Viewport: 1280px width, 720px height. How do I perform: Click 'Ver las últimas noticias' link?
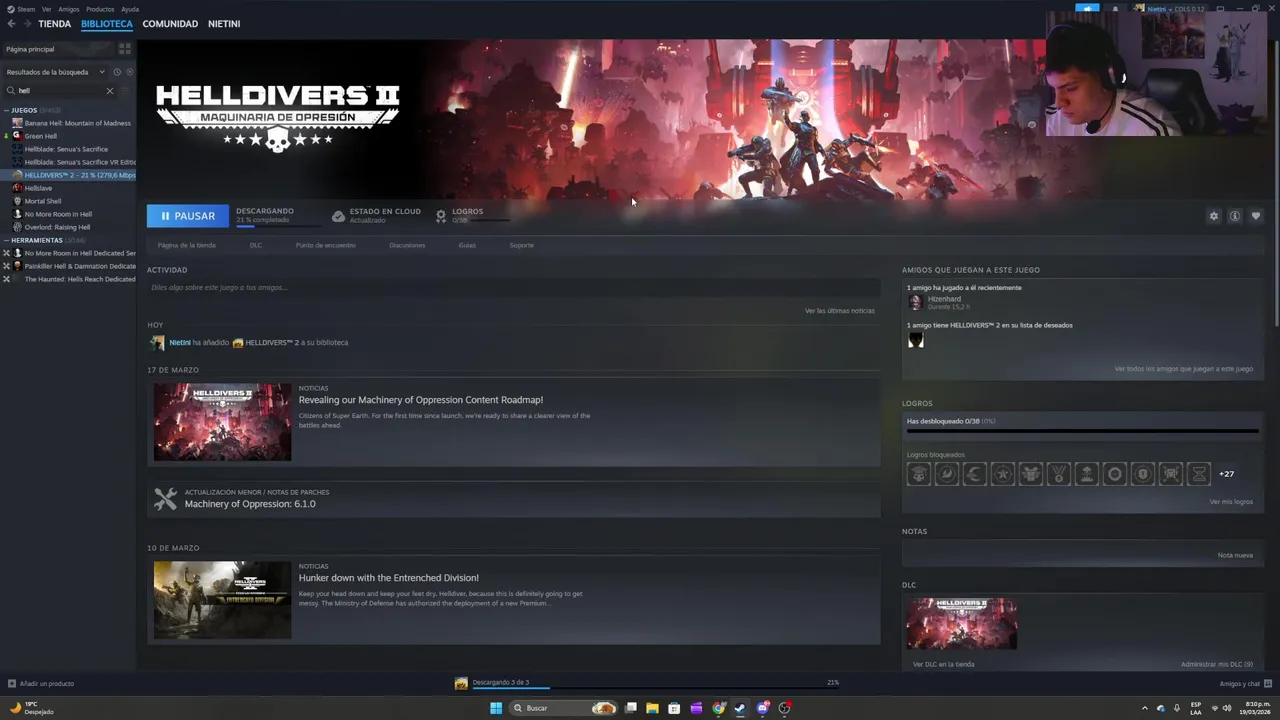[x=840, y=311]
